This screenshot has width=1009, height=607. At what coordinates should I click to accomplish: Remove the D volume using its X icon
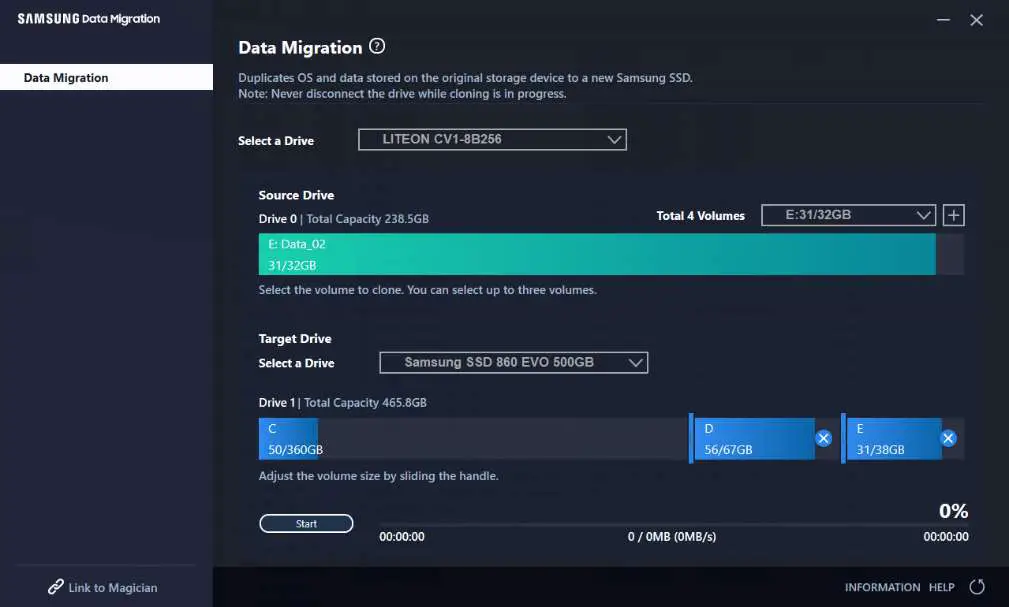(x=824, y=437)
